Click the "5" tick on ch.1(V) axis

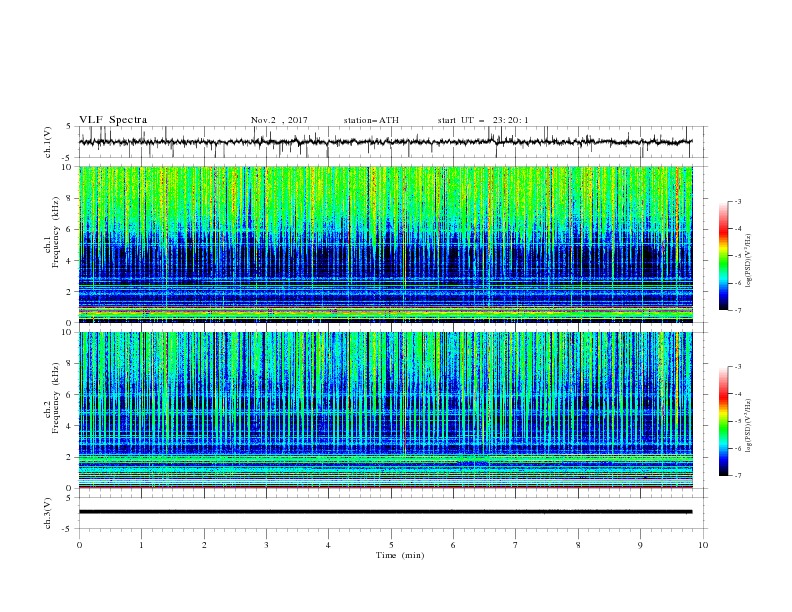pos(69,126)
